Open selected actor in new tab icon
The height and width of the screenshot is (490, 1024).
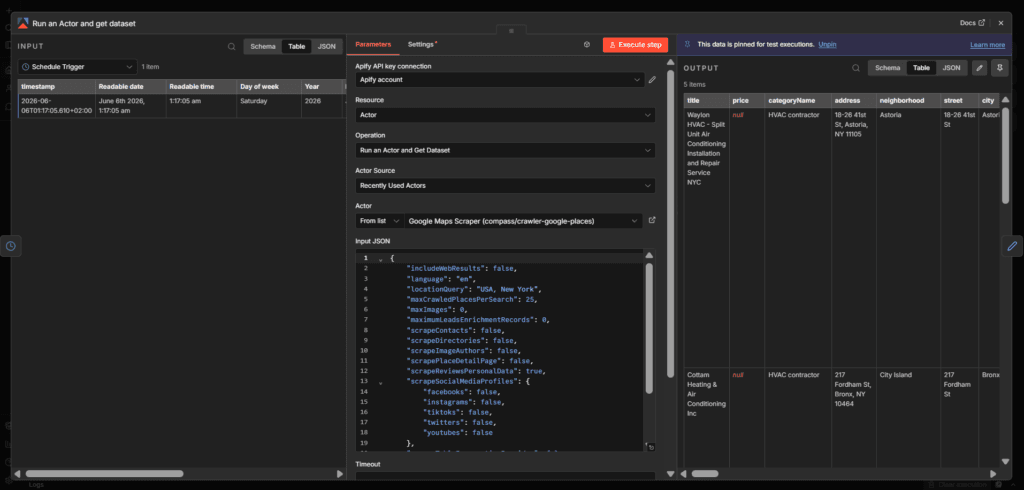(x=652, y=221)
